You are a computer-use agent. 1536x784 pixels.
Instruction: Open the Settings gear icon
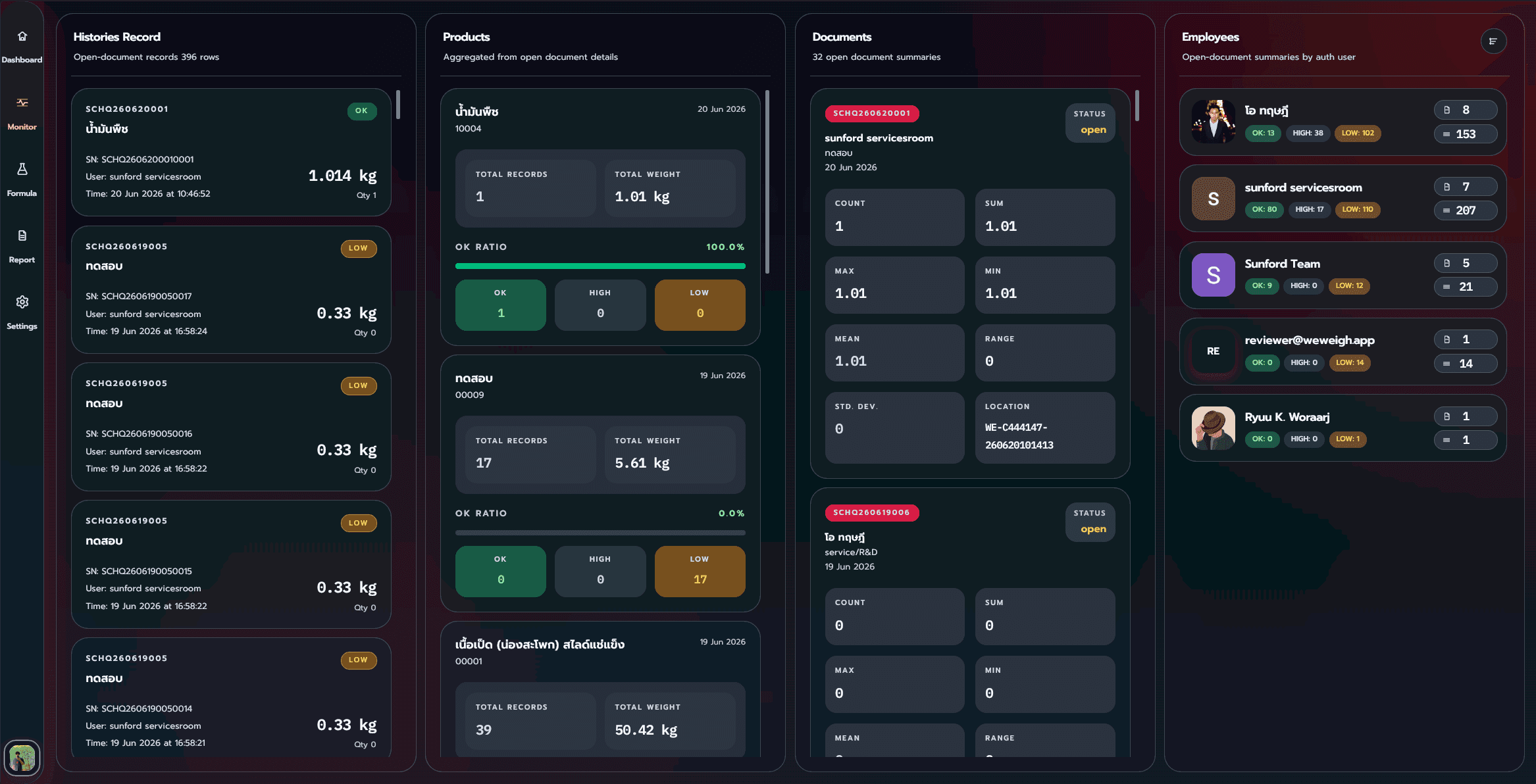22,302
